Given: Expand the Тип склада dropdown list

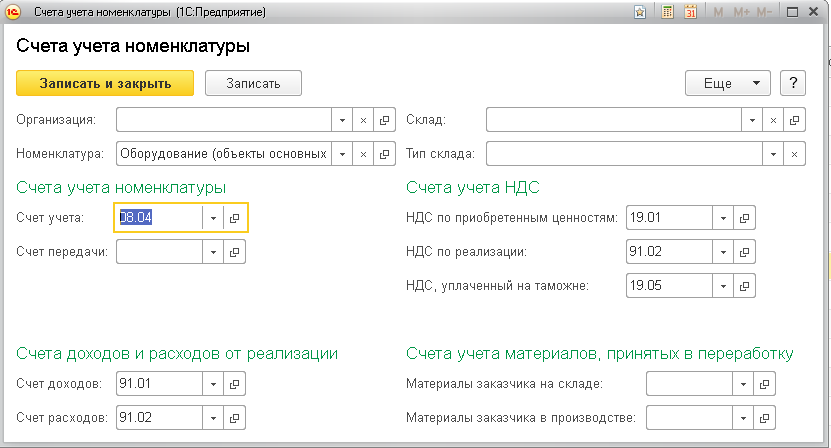Looking at the screenshot, I should [x=773, y=154].
